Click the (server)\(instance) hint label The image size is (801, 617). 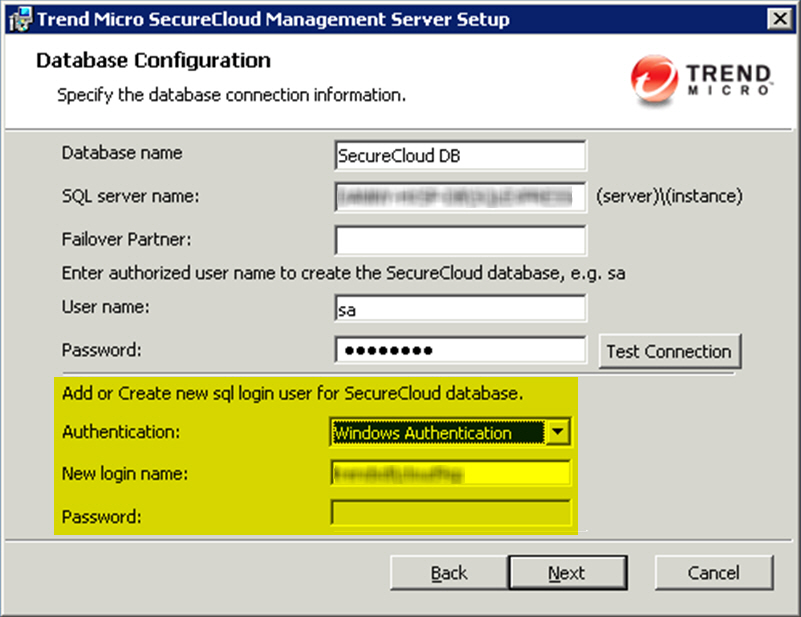pyautogui.click(x=669, y=196)
